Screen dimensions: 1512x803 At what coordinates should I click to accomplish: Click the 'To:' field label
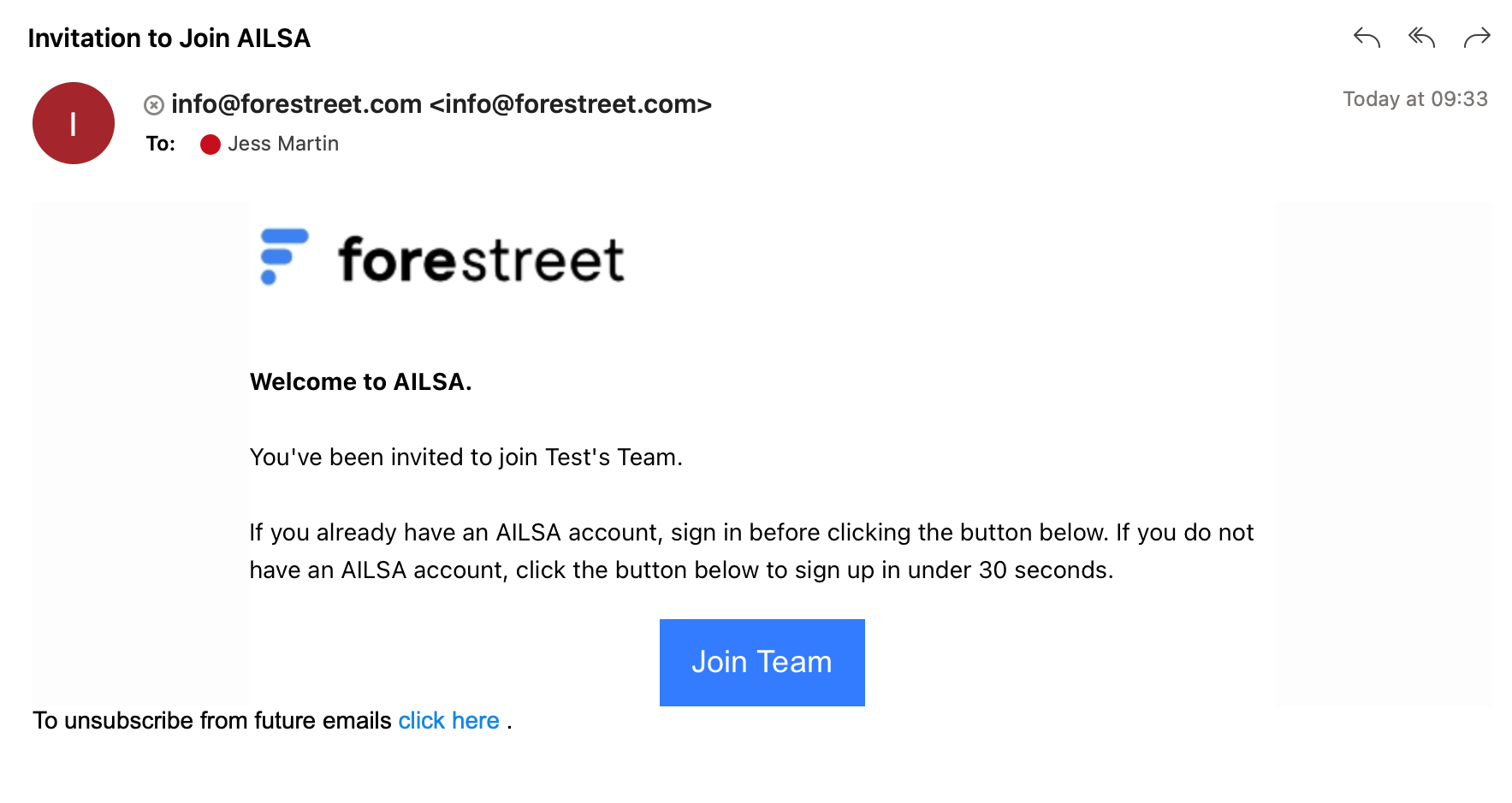point(160,144)
